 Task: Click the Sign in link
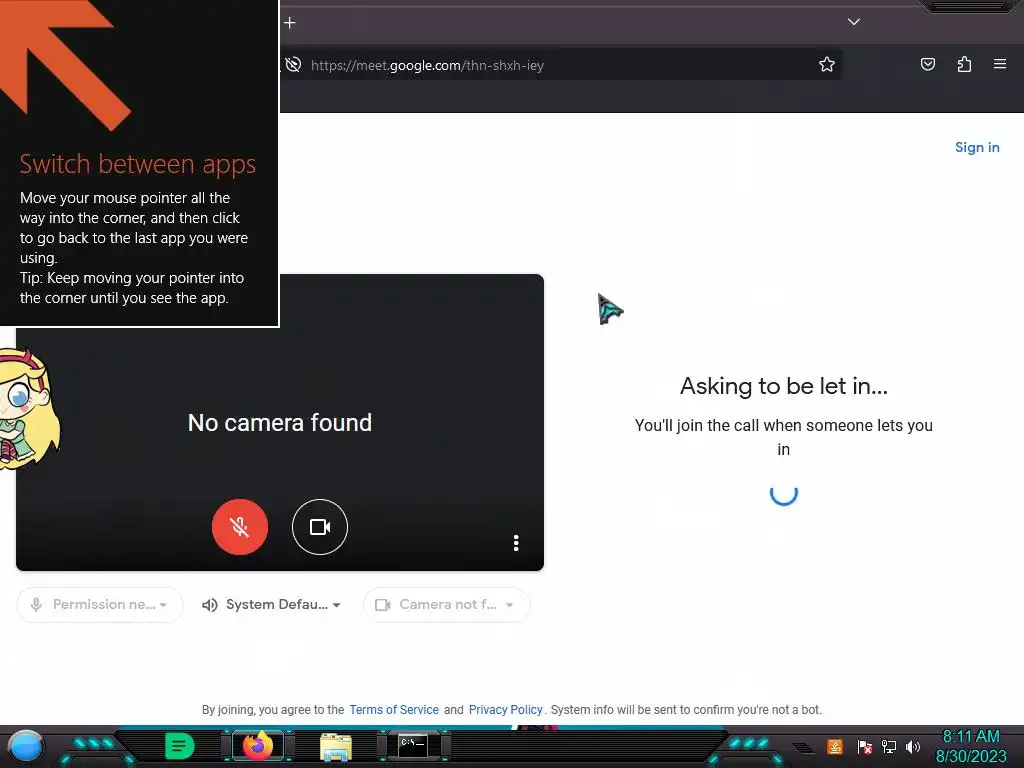pyautogui.click(x=977, y=148)
